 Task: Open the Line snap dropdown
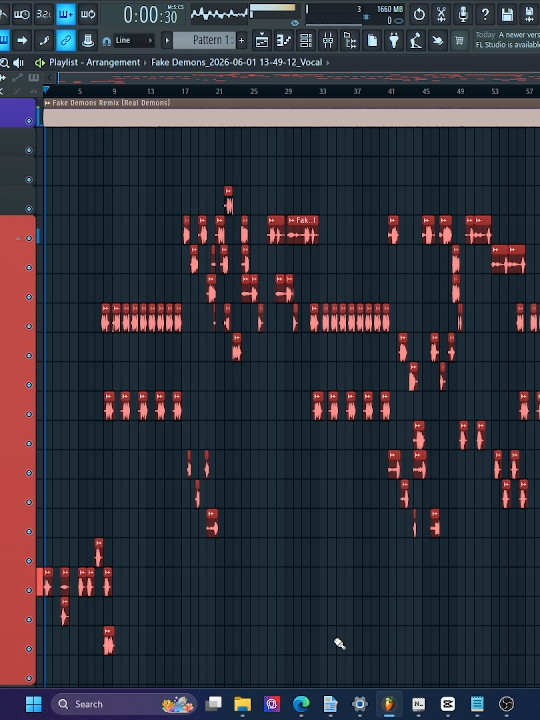pos(133,40)
